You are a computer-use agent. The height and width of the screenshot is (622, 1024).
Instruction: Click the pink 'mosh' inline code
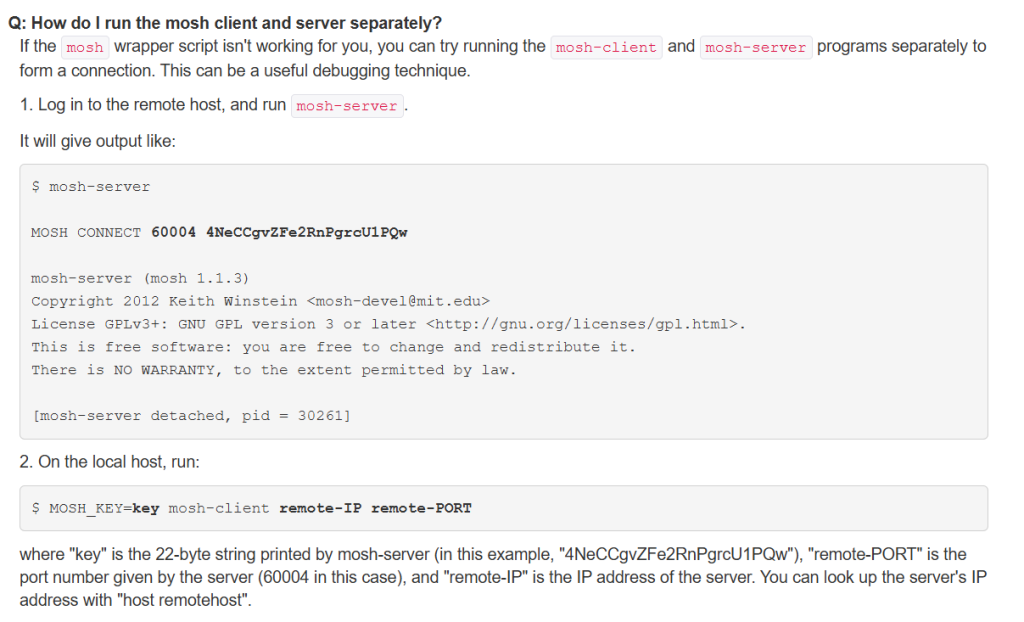point(85,47)
